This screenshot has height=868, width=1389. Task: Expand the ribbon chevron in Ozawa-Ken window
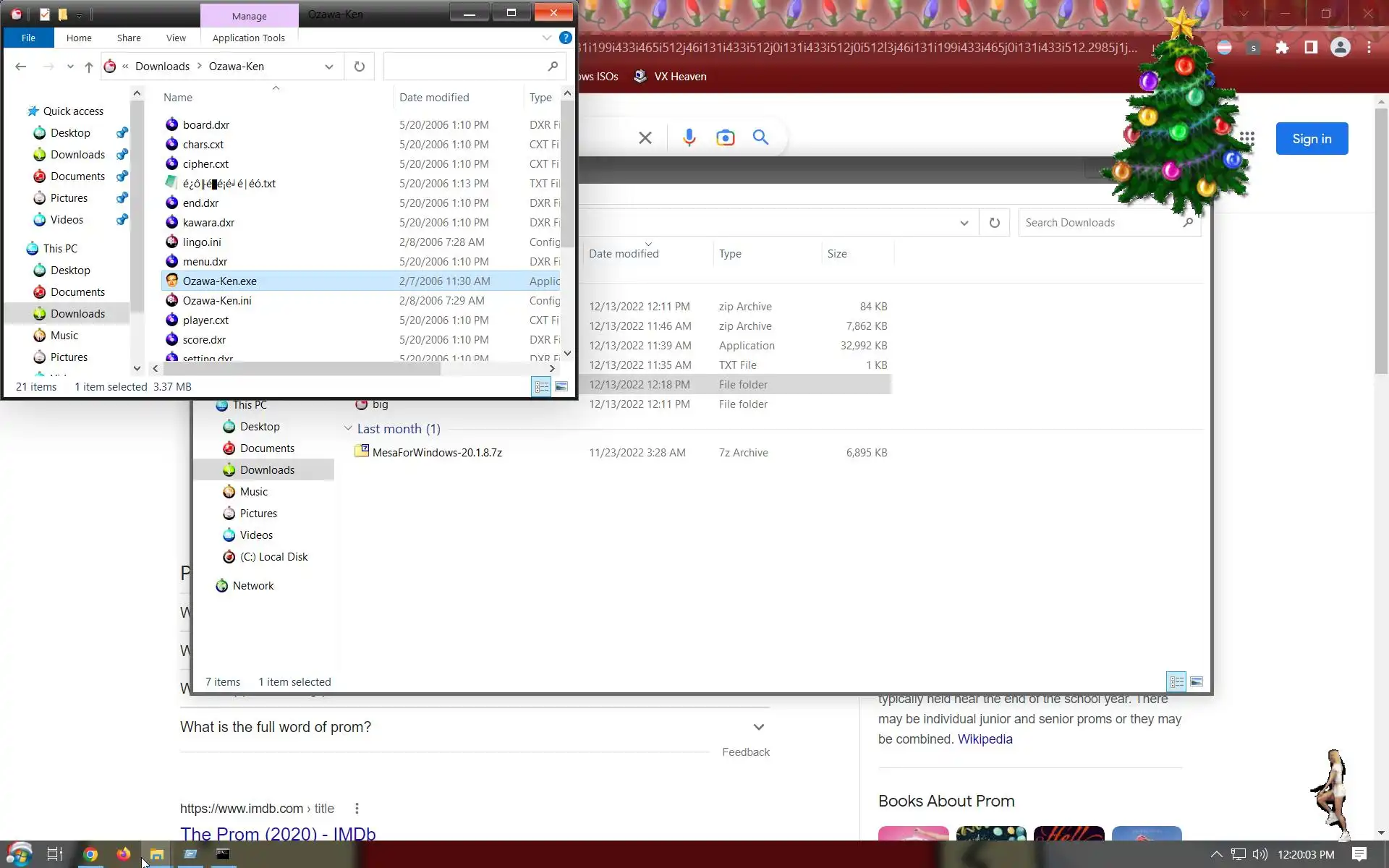547,38
